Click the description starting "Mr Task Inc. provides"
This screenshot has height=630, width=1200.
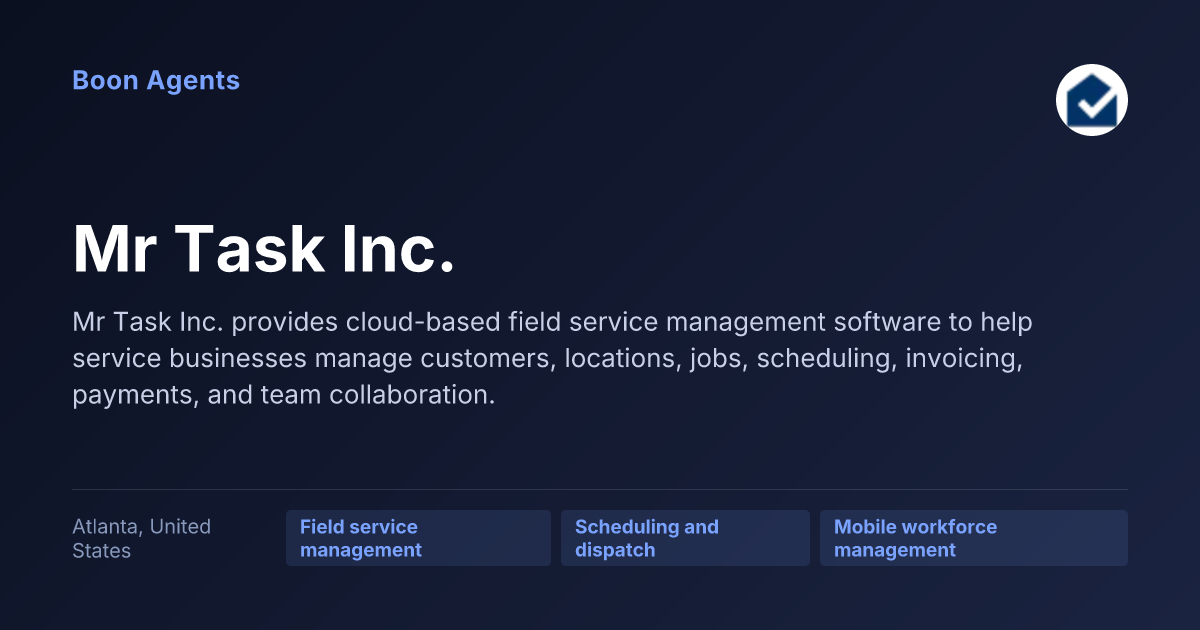pyautogui.click(x=553, y=358)
